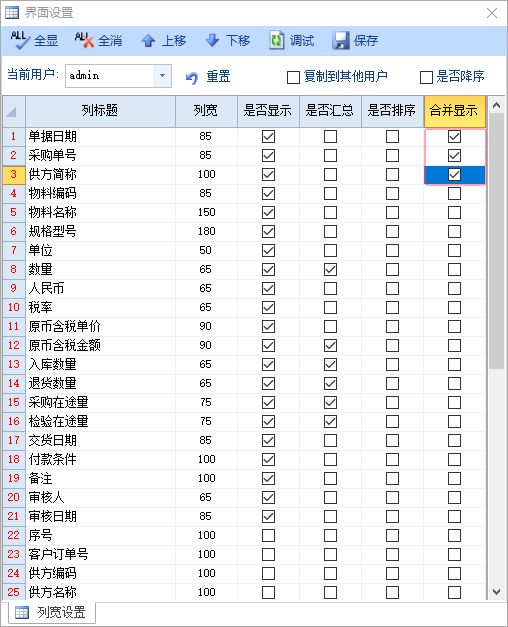Toggle the 是否降序 checkbox

426,77
